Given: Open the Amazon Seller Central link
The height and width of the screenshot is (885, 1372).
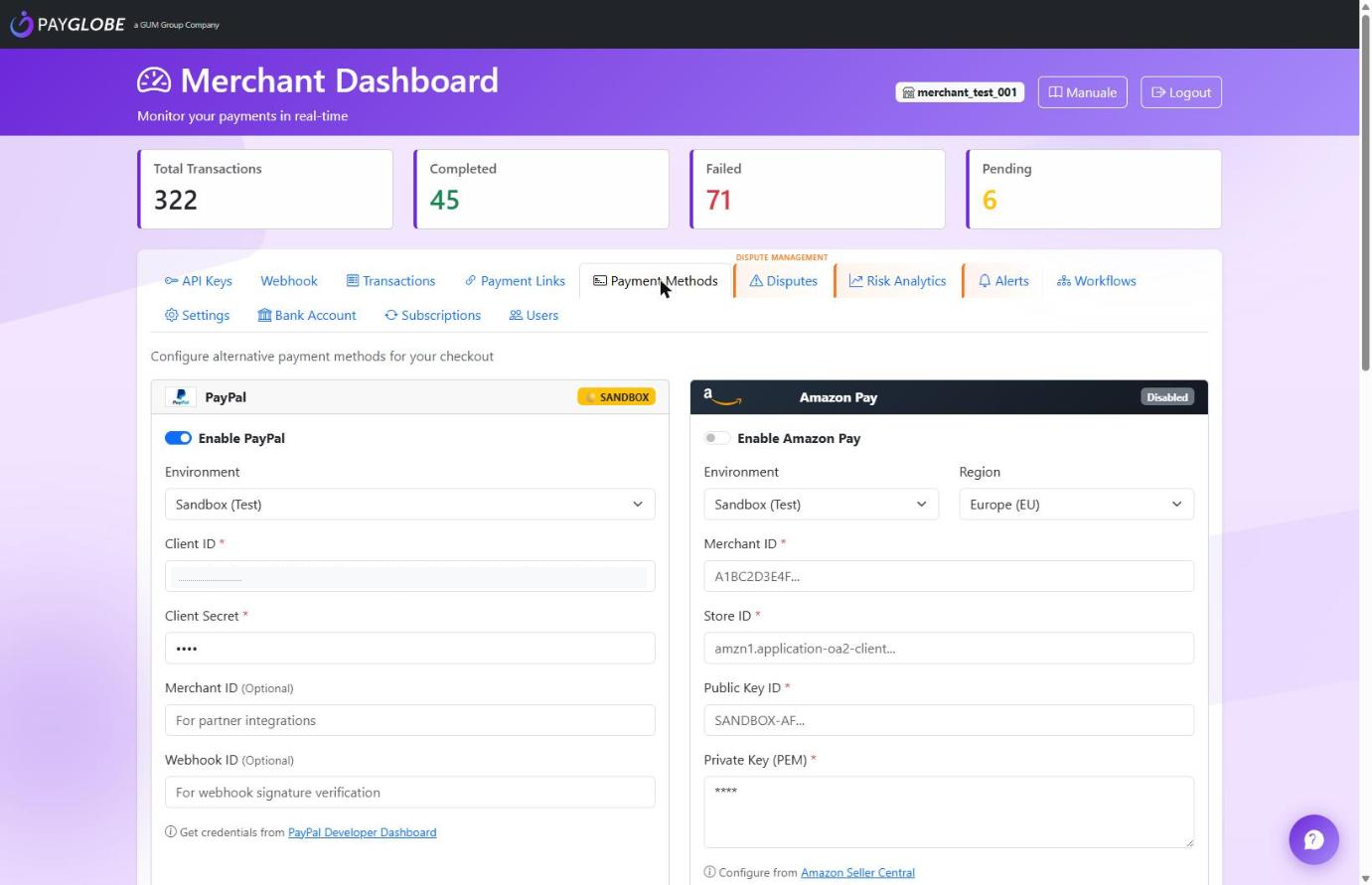Looking at the screenshot, I should (x=857, y=872).
